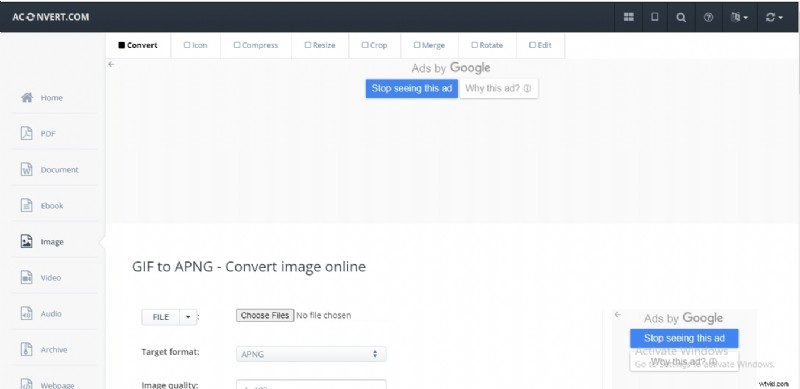Open the Video section label
Screen dimensions: 800x389
pos(51,278)
